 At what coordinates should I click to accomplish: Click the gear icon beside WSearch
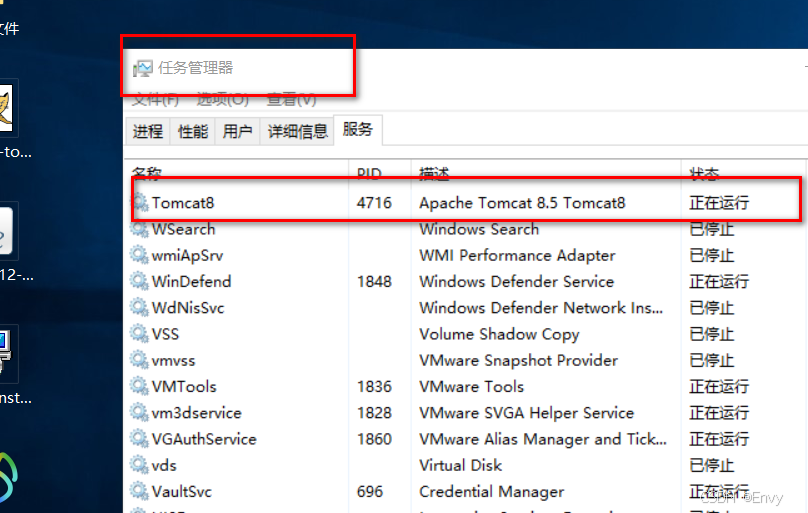[x=140, y=228]
